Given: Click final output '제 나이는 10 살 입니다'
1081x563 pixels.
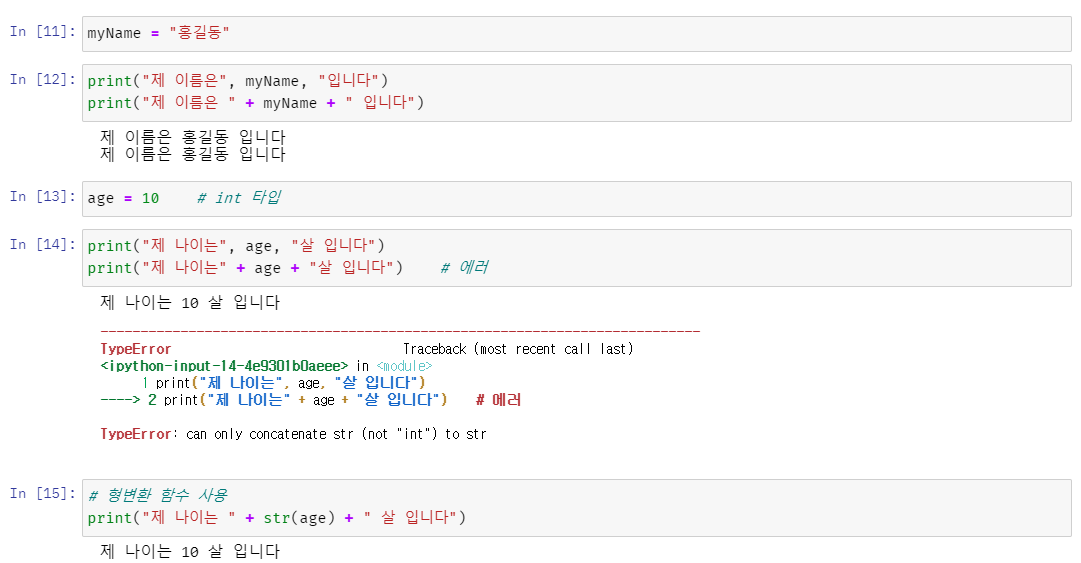Looking at the screenshot, I should pos(190,551).
